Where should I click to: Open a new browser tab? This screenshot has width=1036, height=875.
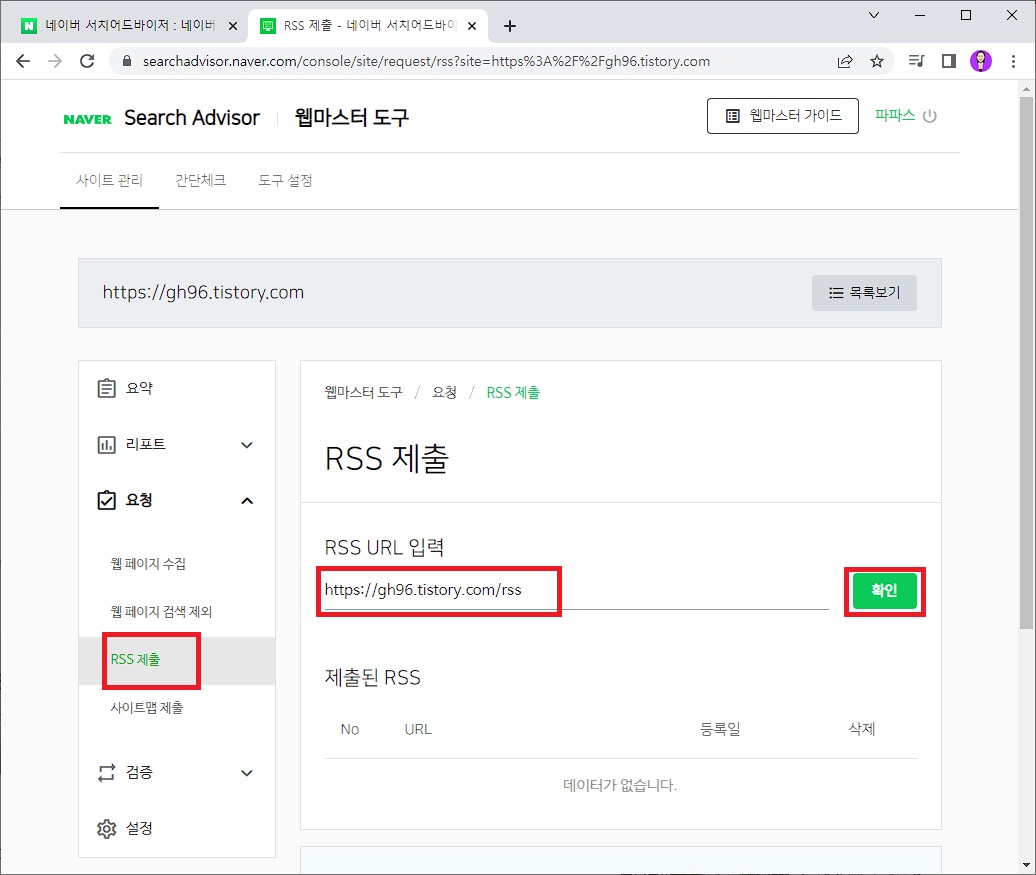pyautogui.click(x=509, y=26)
